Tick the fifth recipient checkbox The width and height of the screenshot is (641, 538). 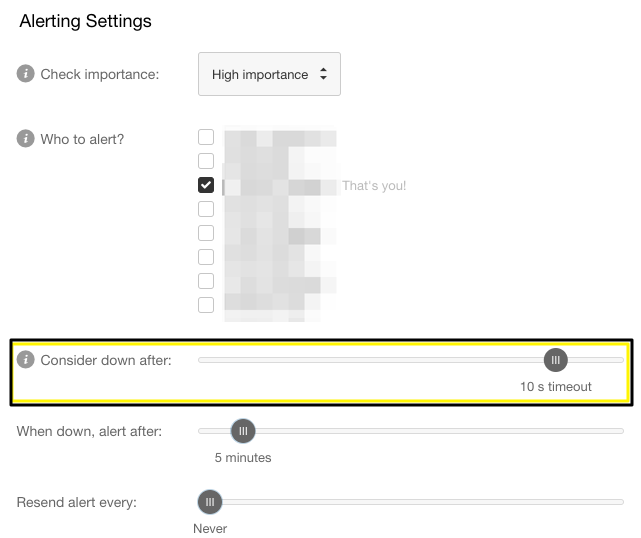click(x=206, y=233)
